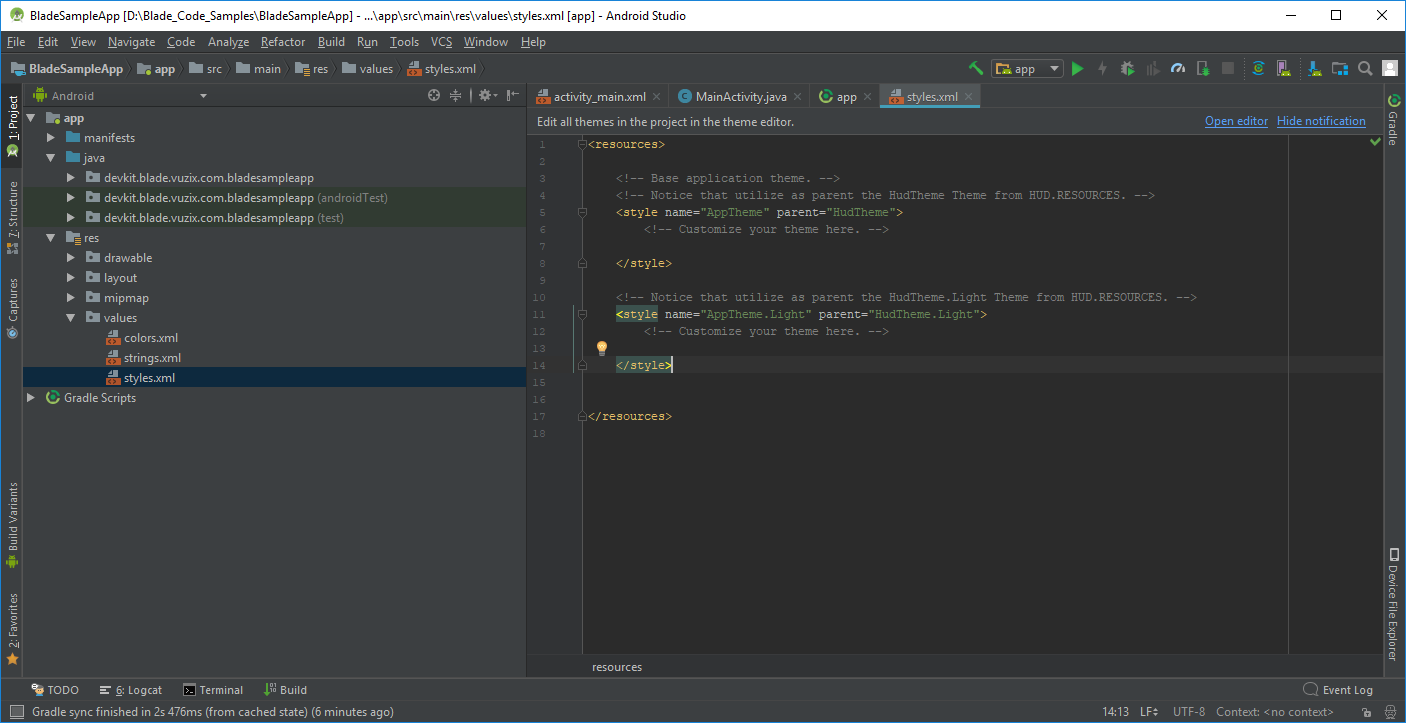The height and width of the screenshot is (723, 1406).
Task: Open the Refactor menu
Action: coord(283,42)
